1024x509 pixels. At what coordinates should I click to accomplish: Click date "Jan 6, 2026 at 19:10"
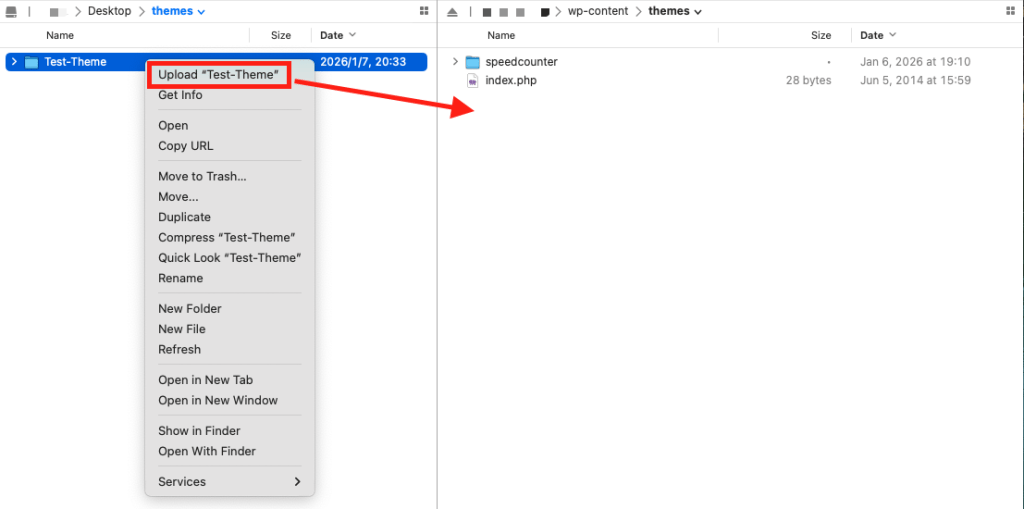tap(916, 62)
